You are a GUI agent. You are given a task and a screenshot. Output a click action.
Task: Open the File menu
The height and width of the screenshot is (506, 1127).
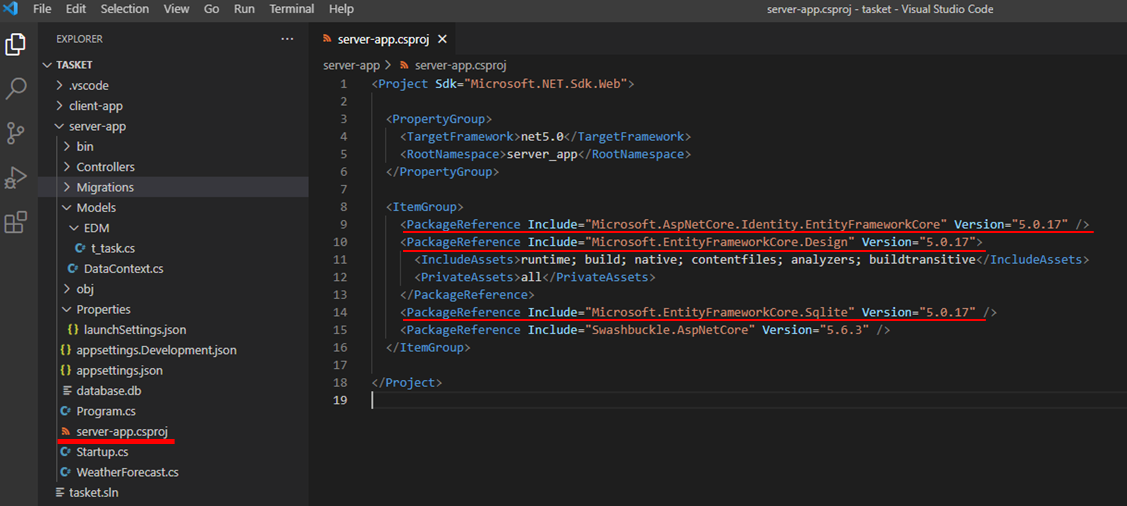[42, 9]
